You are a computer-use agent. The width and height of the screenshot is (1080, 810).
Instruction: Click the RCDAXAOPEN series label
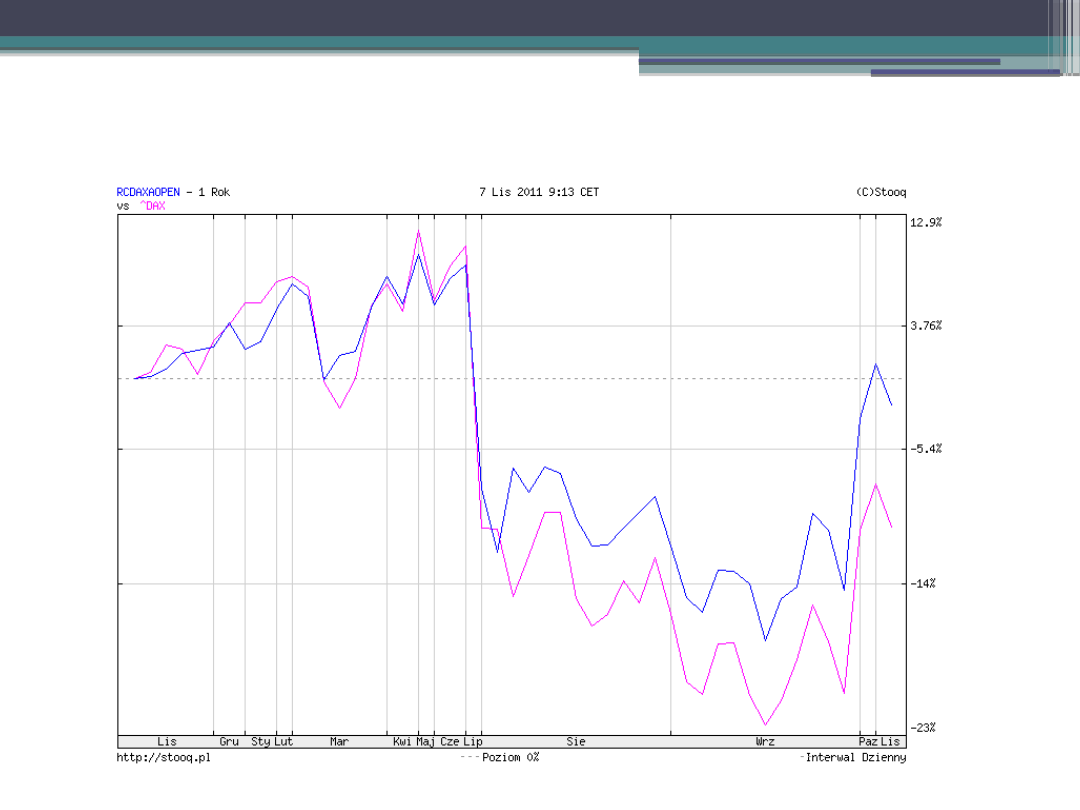[148, 192]
